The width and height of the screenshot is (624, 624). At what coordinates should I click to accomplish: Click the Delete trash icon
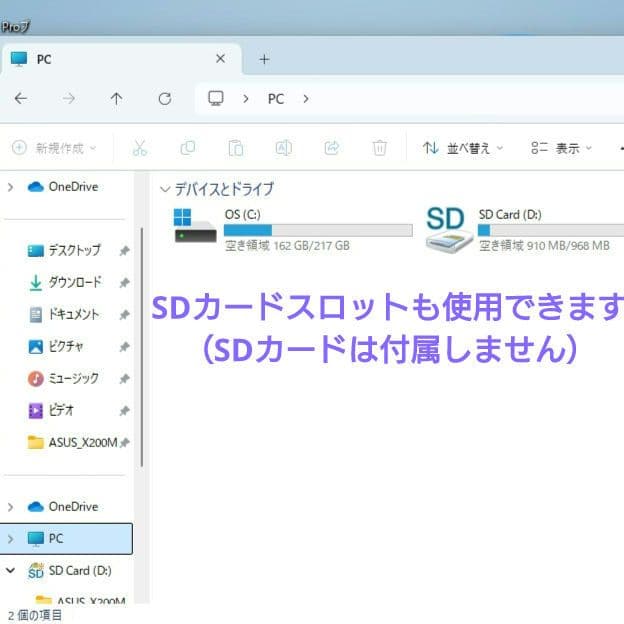[380, 148]
